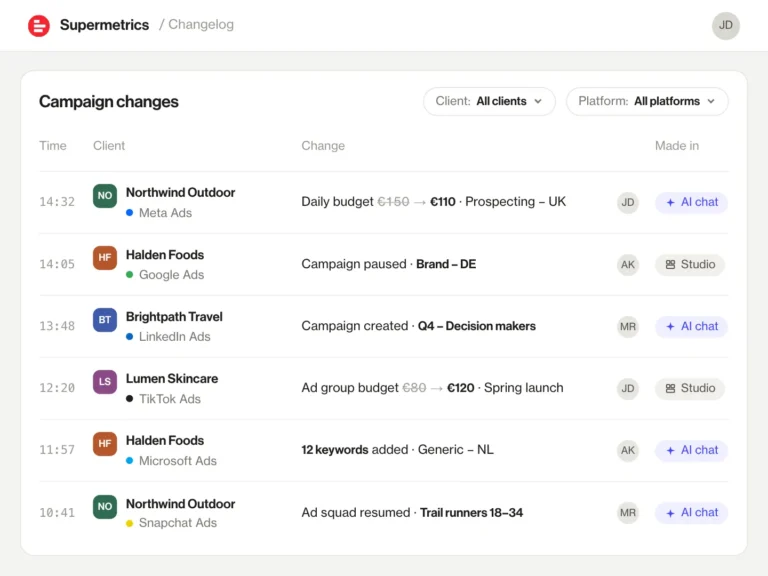
Task: Select the 11:57 timestamp
Action: point(57,450)
